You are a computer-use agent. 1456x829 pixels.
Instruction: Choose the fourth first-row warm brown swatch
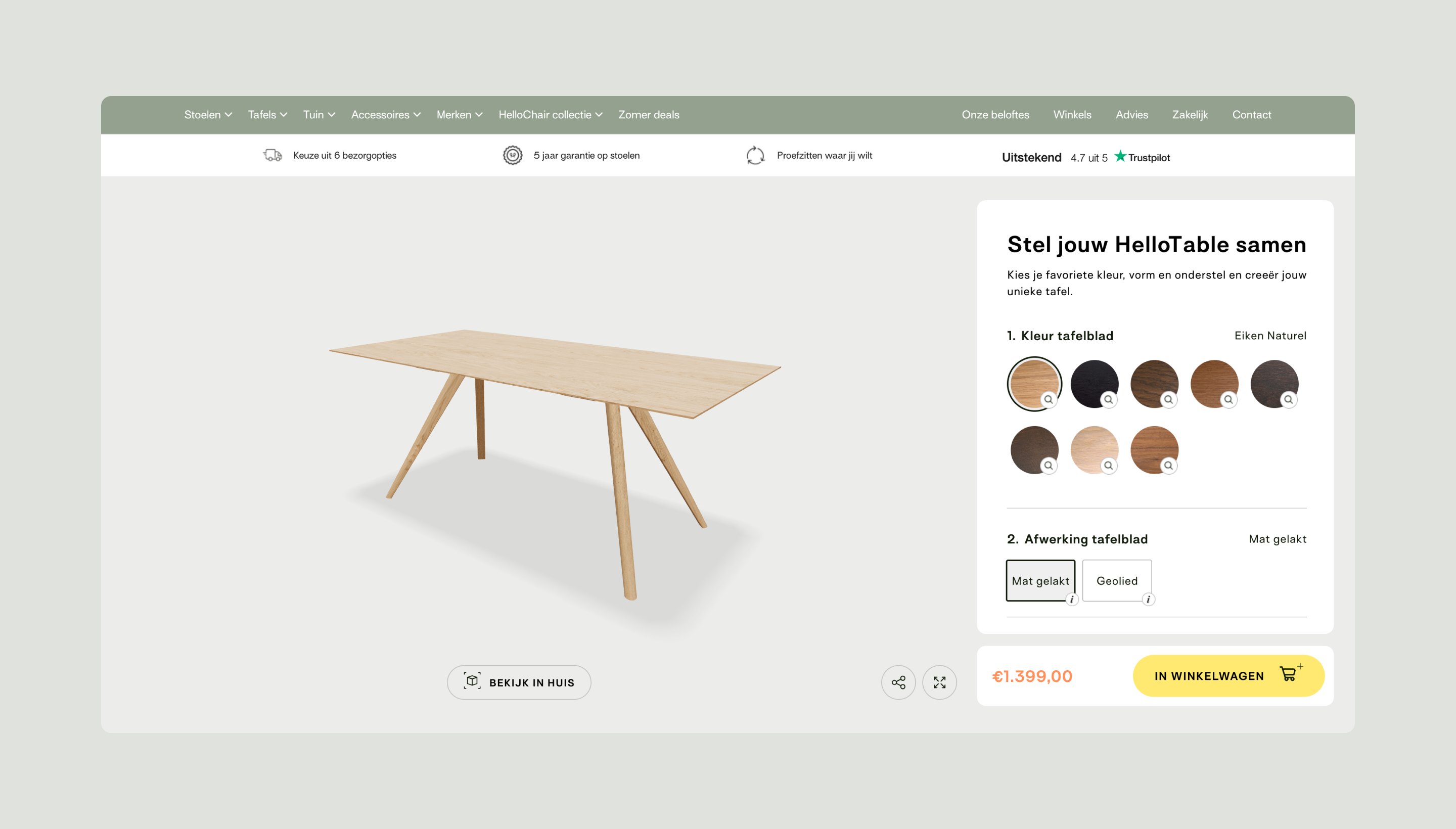(1214, 383)
